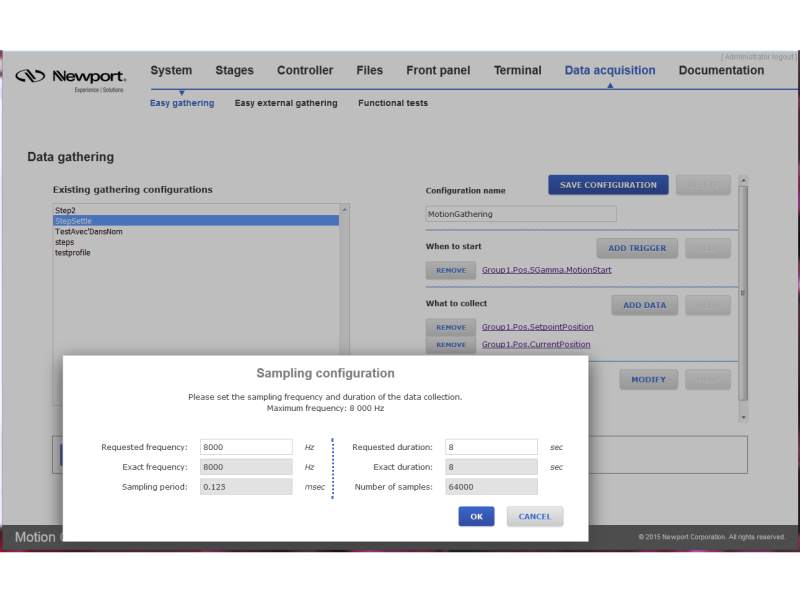800x600 pixels.
Task: Open the System menu
Action: click(x=171, y=71)
